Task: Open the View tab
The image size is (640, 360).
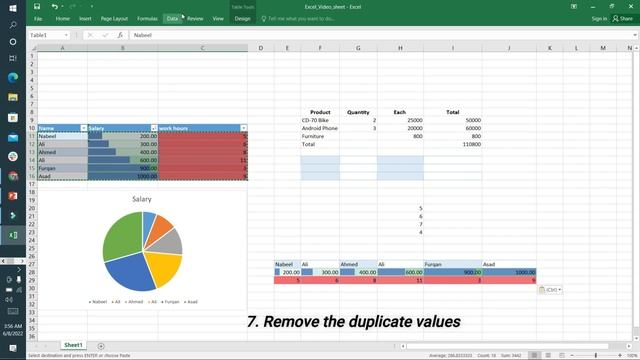Action: pyautogui.click(x=218, y=19)
